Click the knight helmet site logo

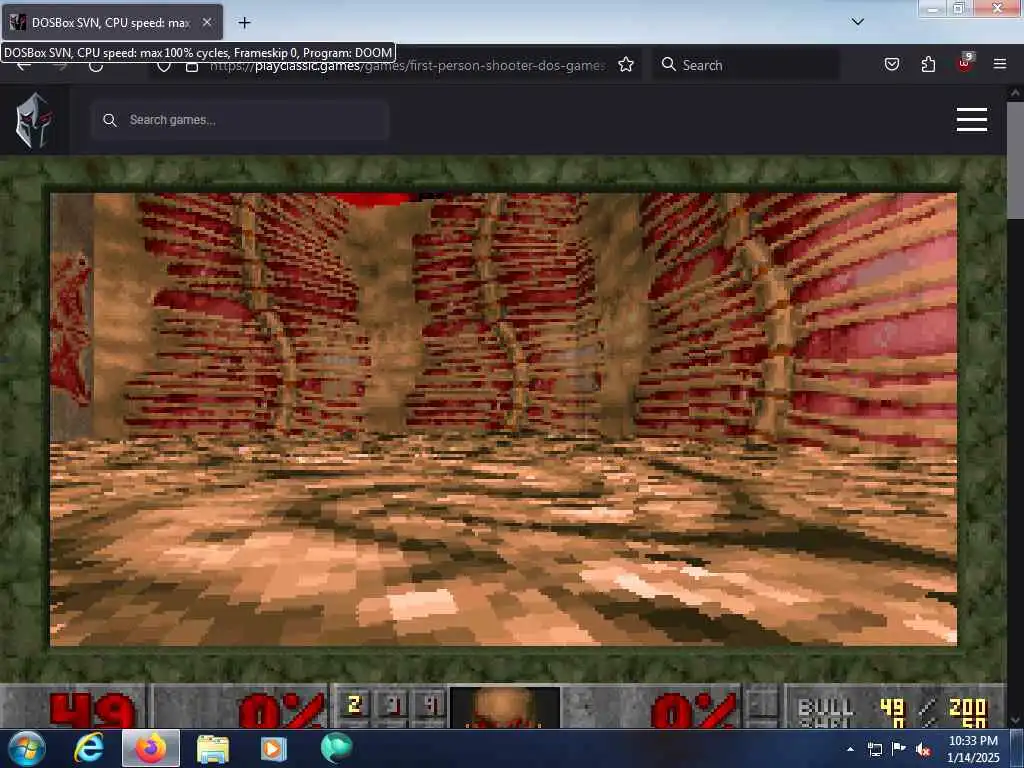click(x=34, y=120)
